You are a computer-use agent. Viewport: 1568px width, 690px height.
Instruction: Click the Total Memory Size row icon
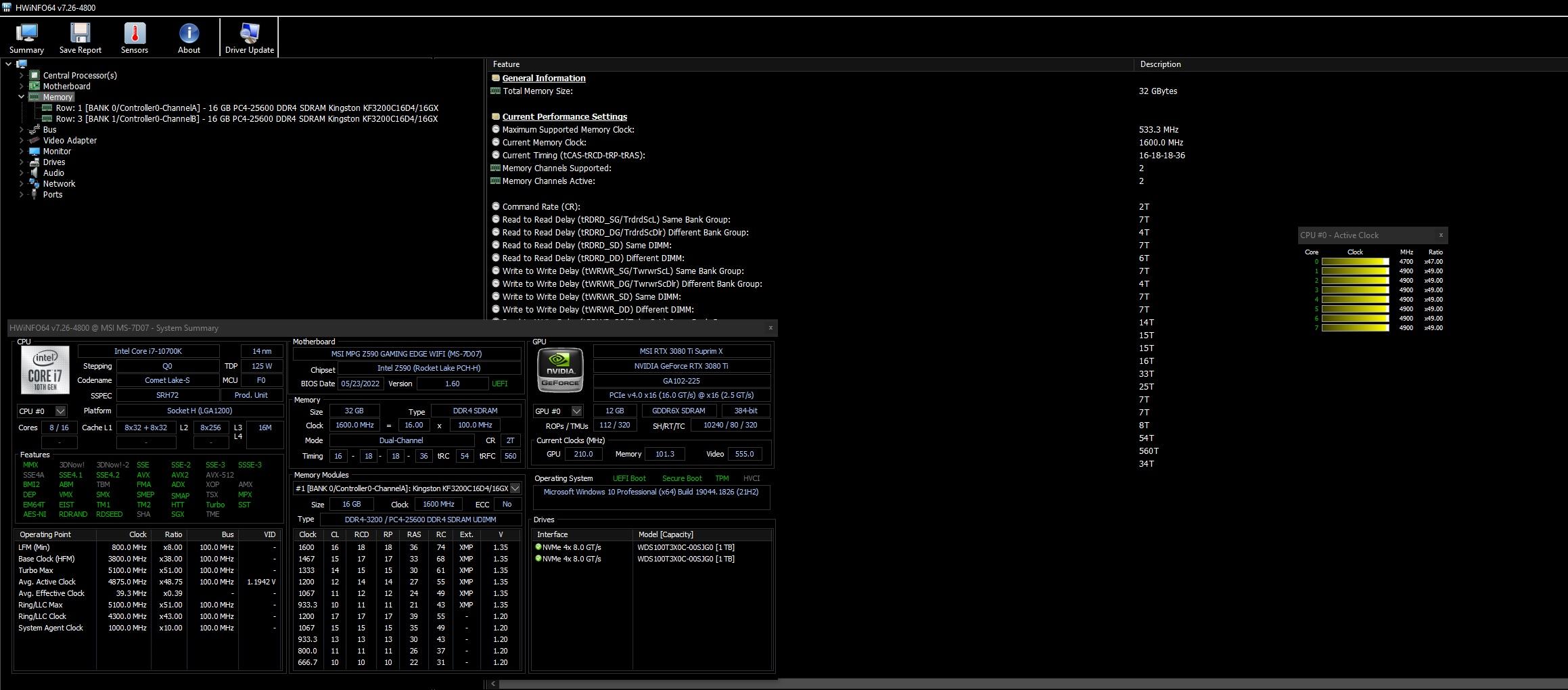click(495, 91)
